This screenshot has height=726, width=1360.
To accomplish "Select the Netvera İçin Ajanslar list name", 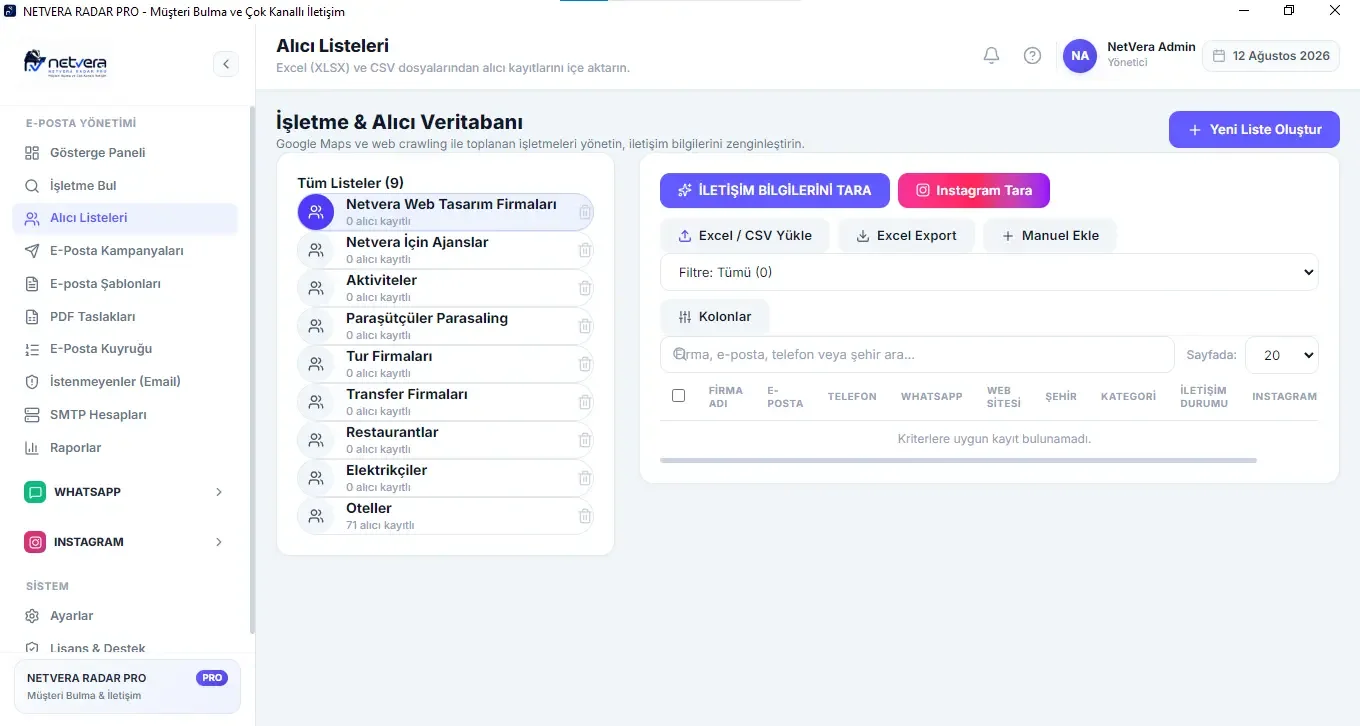I will [x=417, y=243].
